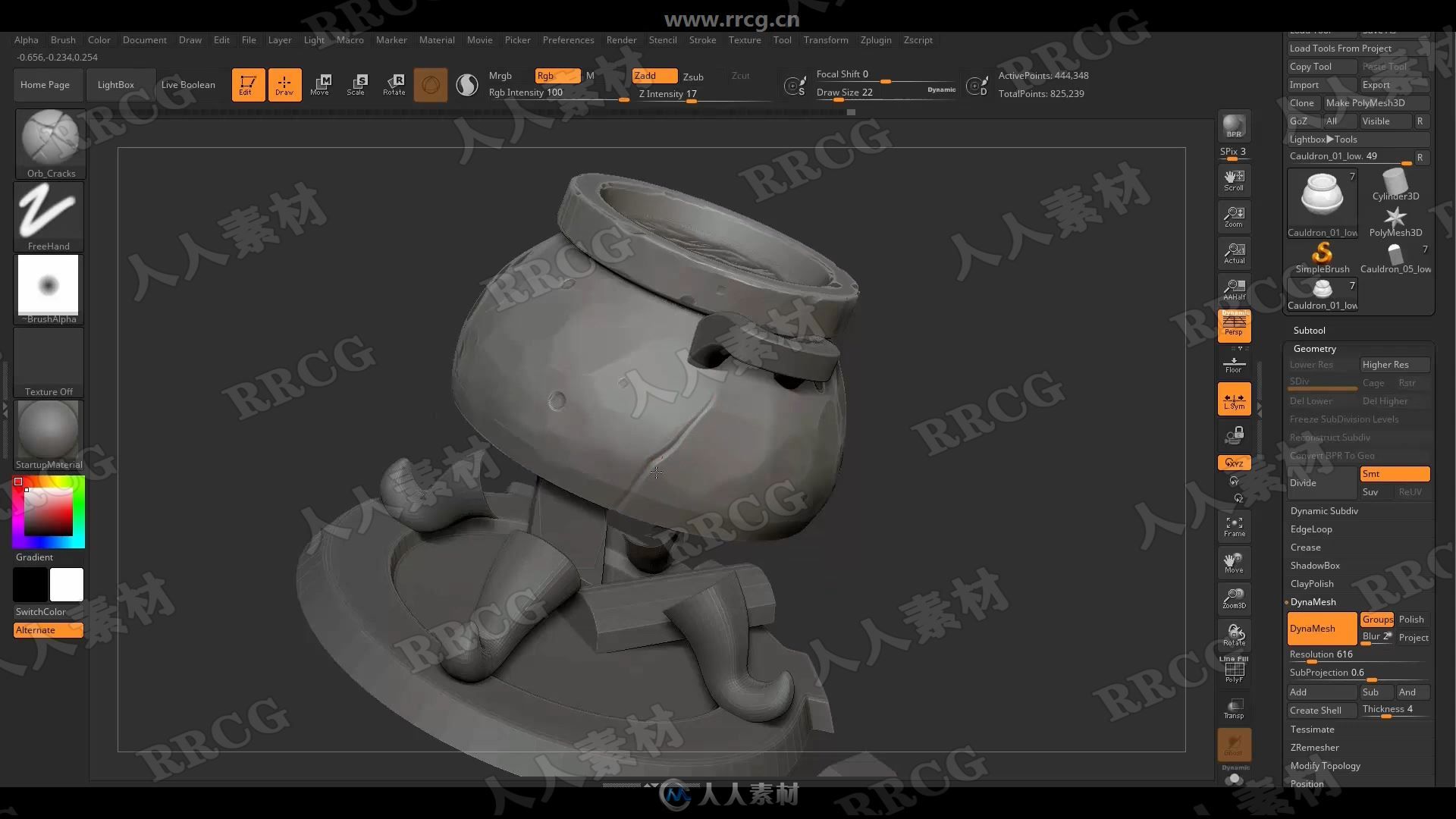Expand the Modify Topology section

(x=1325, y=766)
